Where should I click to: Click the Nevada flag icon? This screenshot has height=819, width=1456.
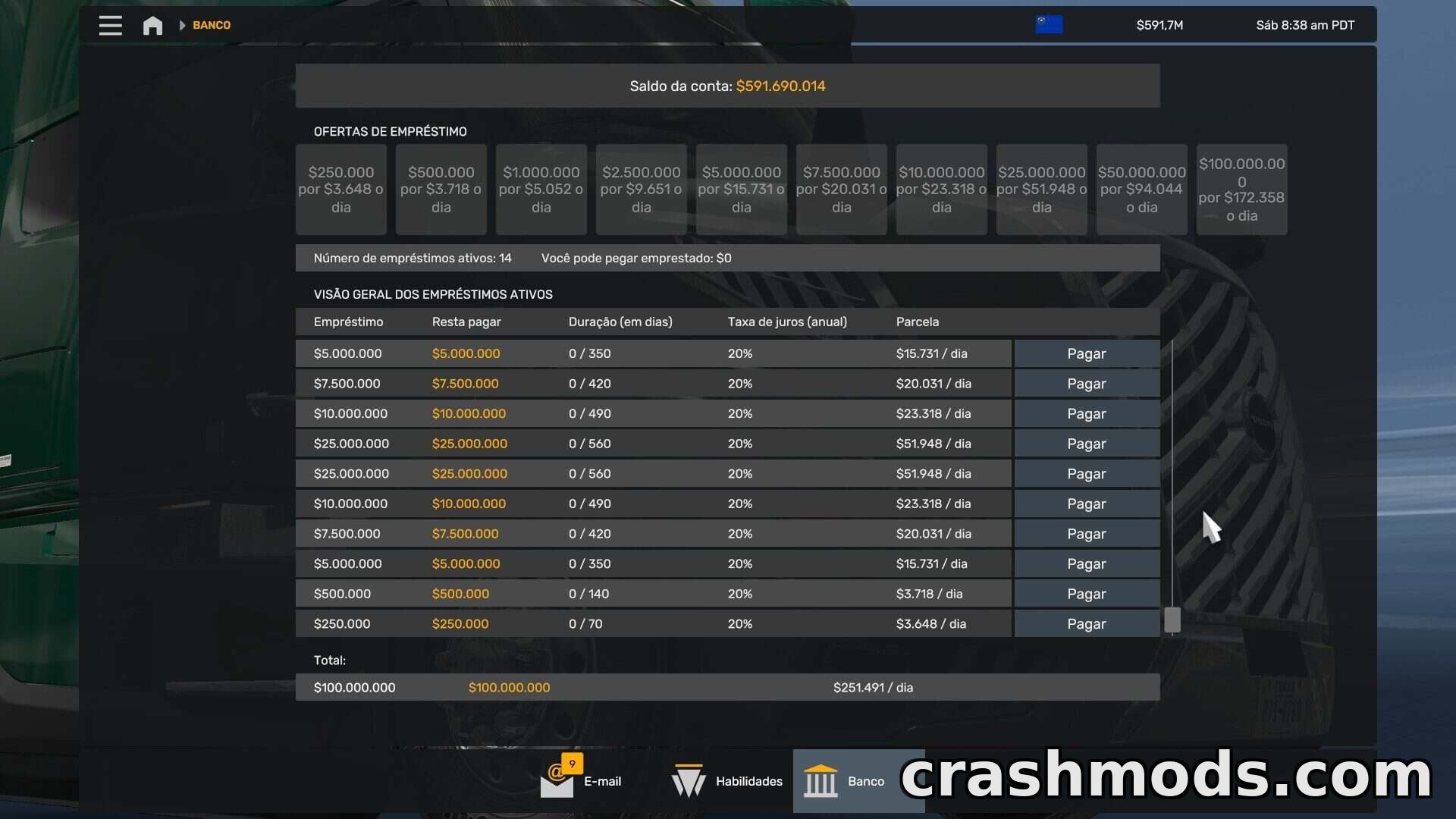tap(1049, 25)
